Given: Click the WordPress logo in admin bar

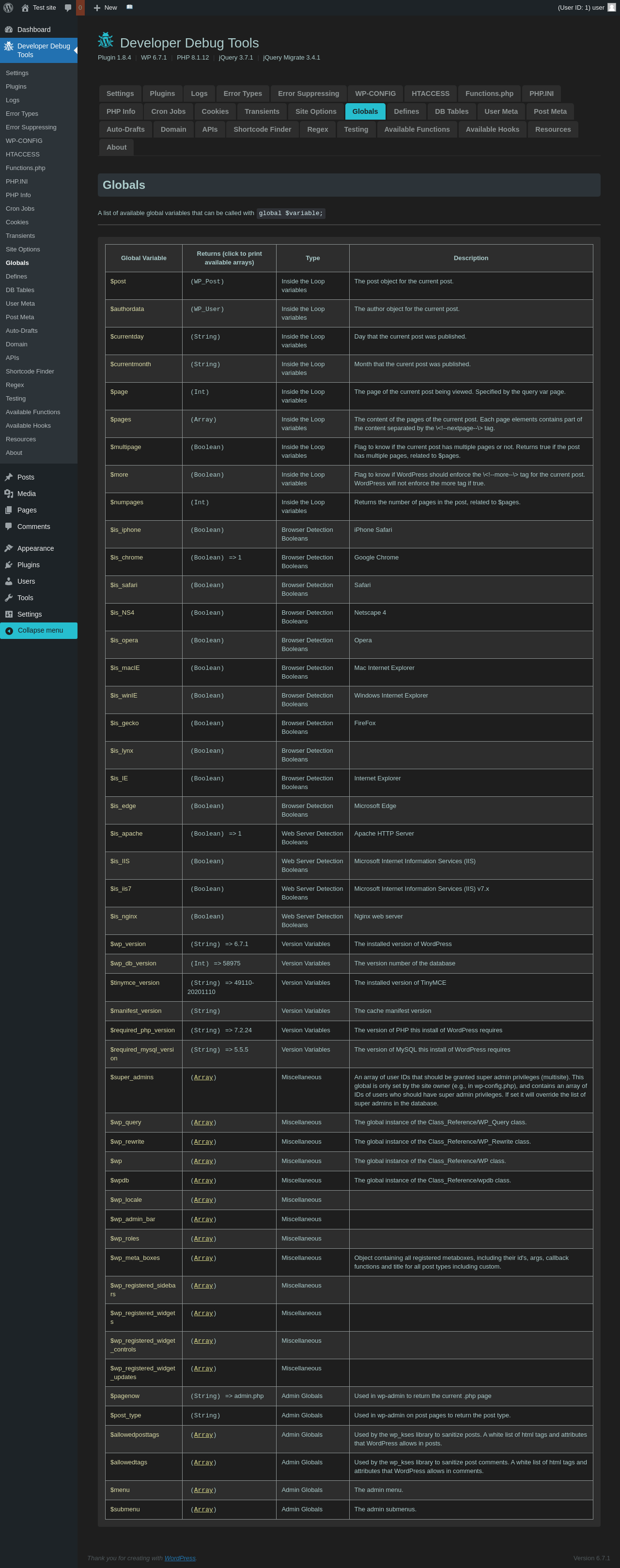Looking at the screenshot, I should pyautogui.click(x=9, y=8).
